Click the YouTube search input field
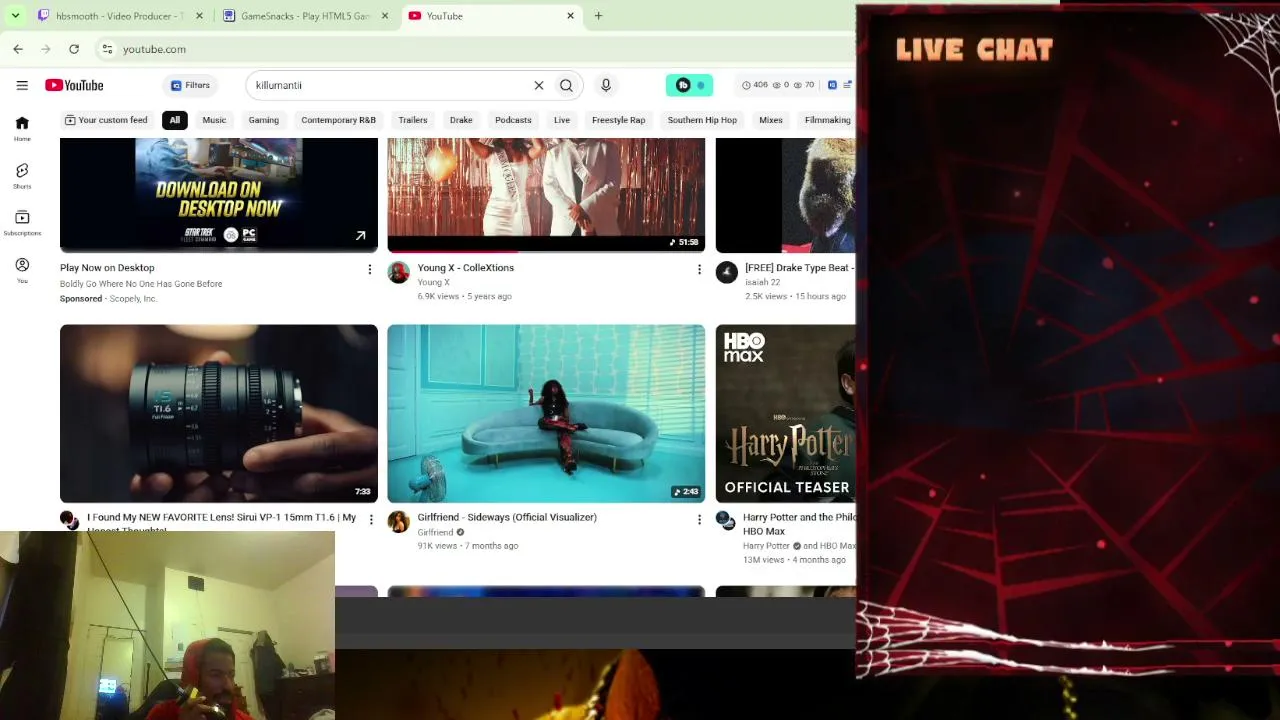Viewport: 1280px width, 720px height. (x=390, y=85)
